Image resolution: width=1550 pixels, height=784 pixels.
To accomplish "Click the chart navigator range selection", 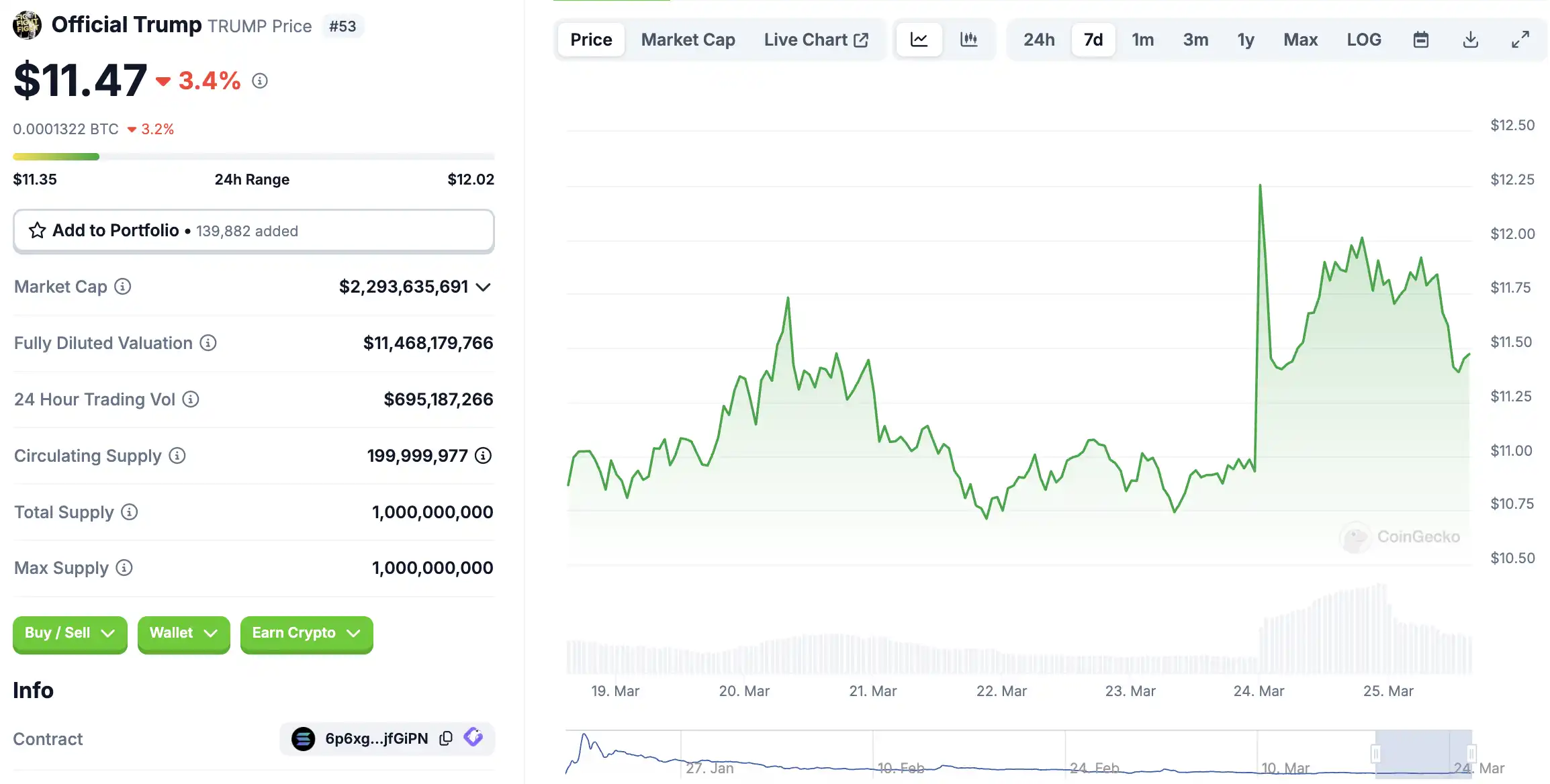I will point(1422,753).
